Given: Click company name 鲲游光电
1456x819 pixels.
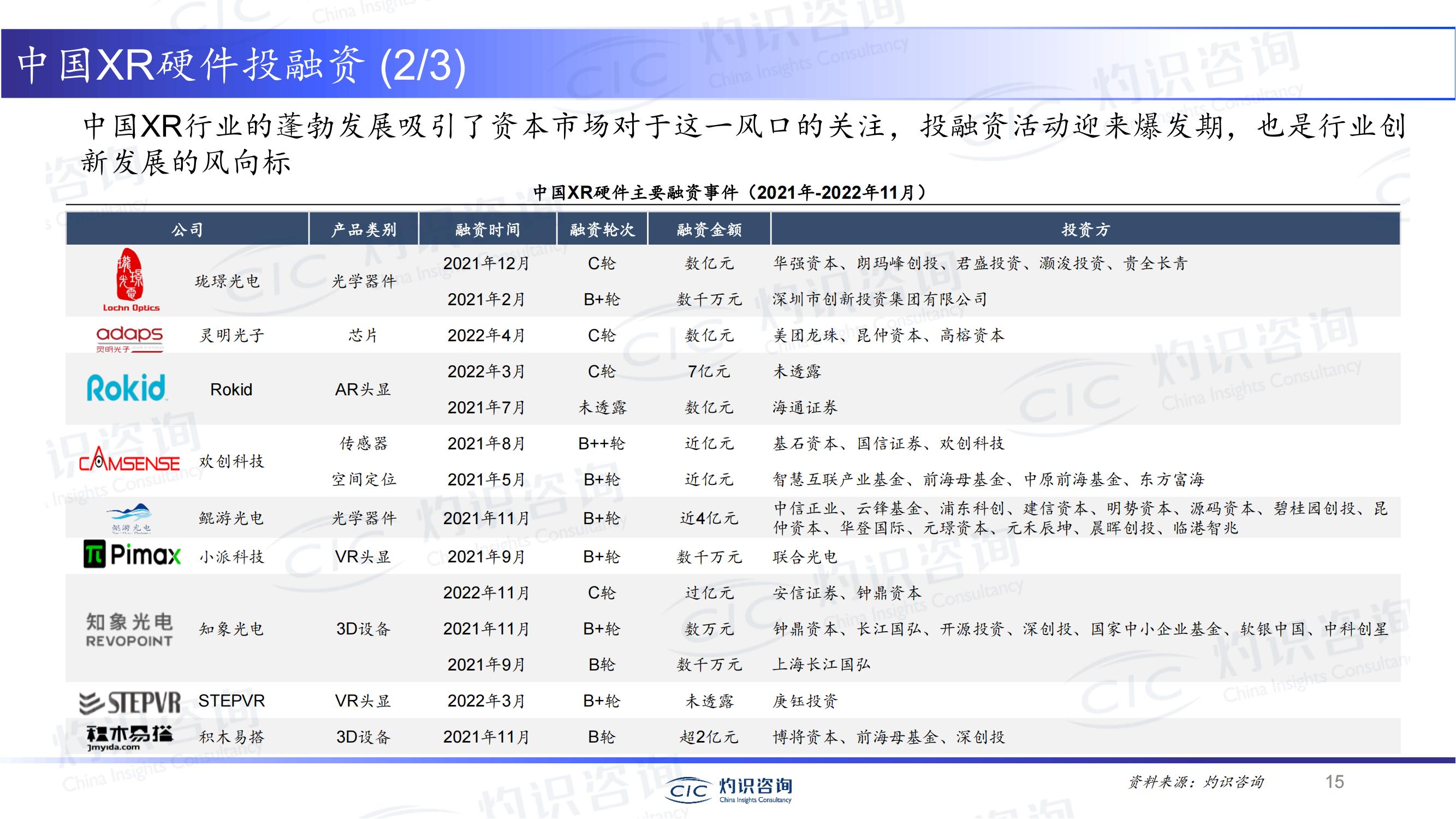Looking at the screenshot, I should [x=231, y=518].
